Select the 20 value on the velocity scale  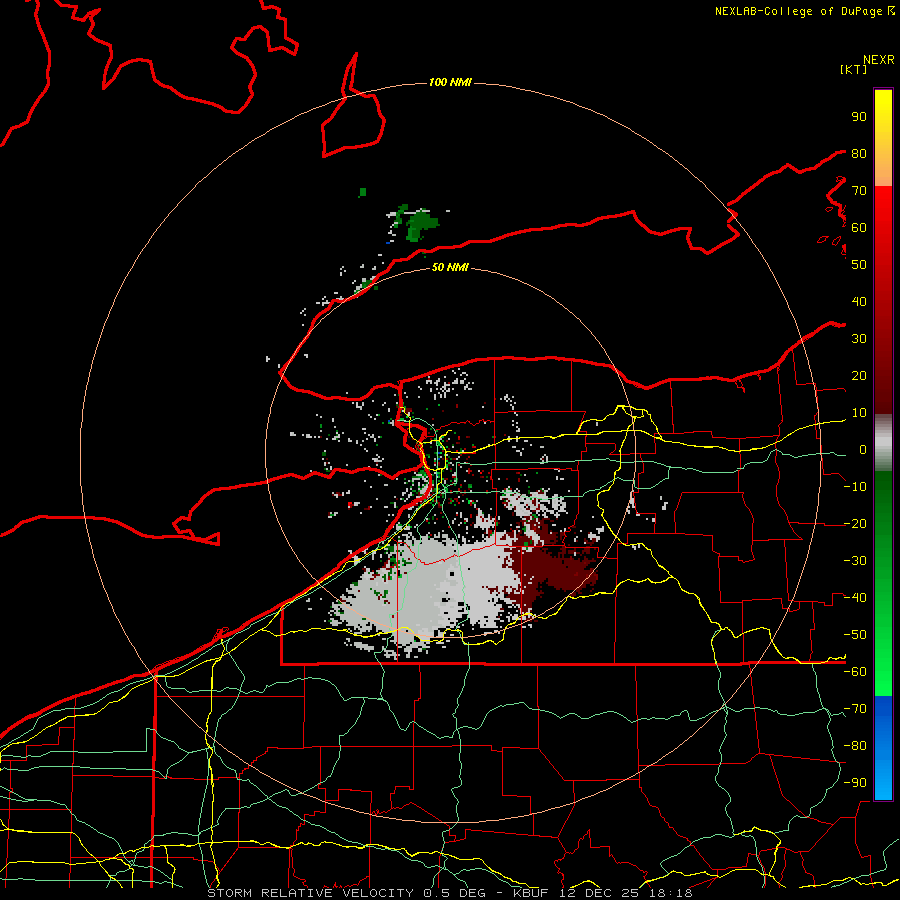[x=859, y=376]
